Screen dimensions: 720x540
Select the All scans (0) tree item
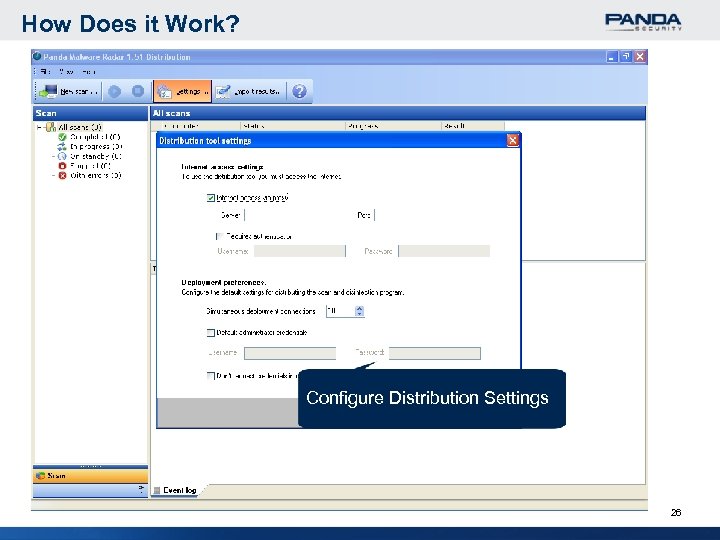[79, 127]
